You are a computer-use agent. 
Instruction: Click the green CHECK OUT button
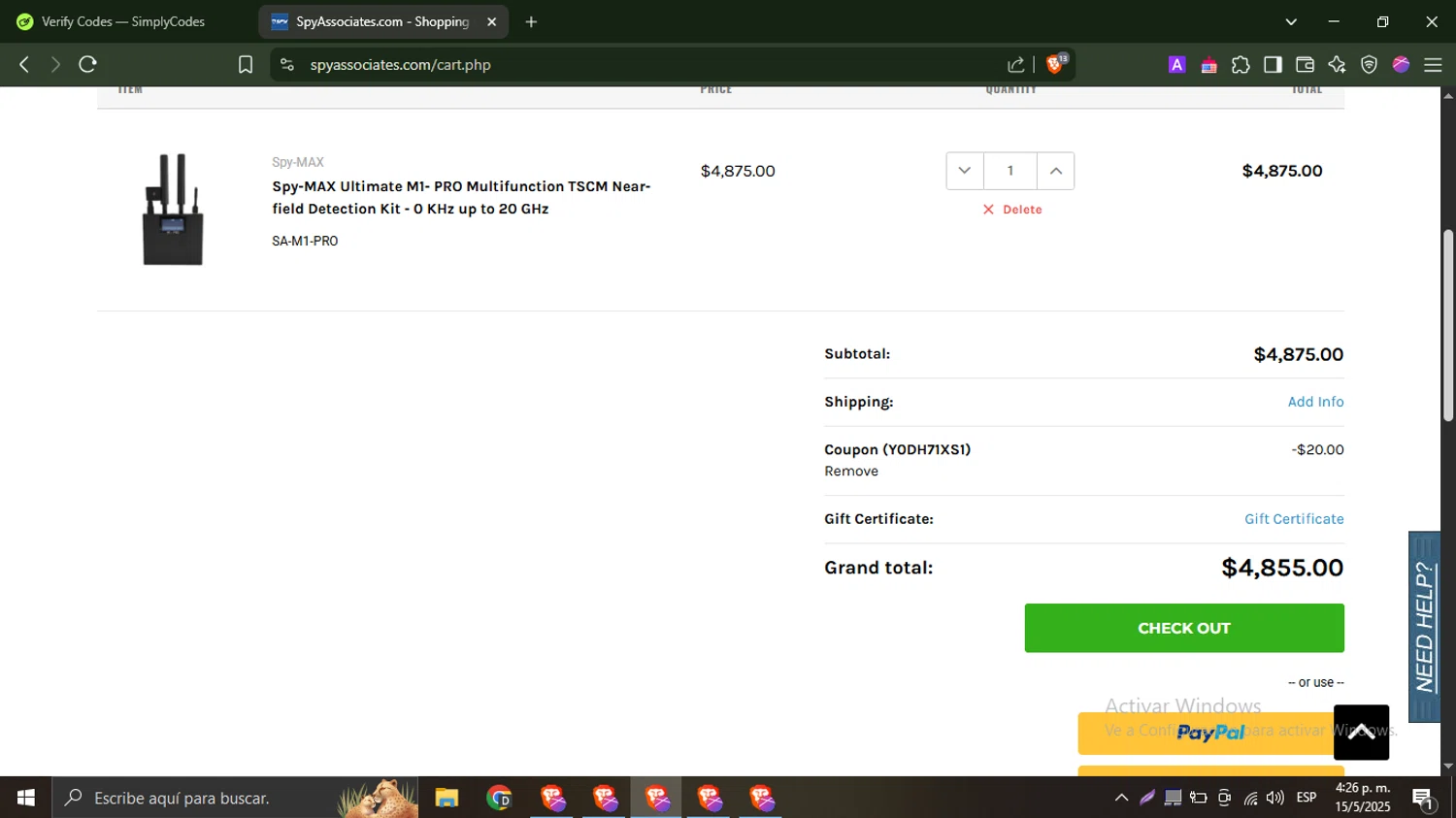(1184, 628)
